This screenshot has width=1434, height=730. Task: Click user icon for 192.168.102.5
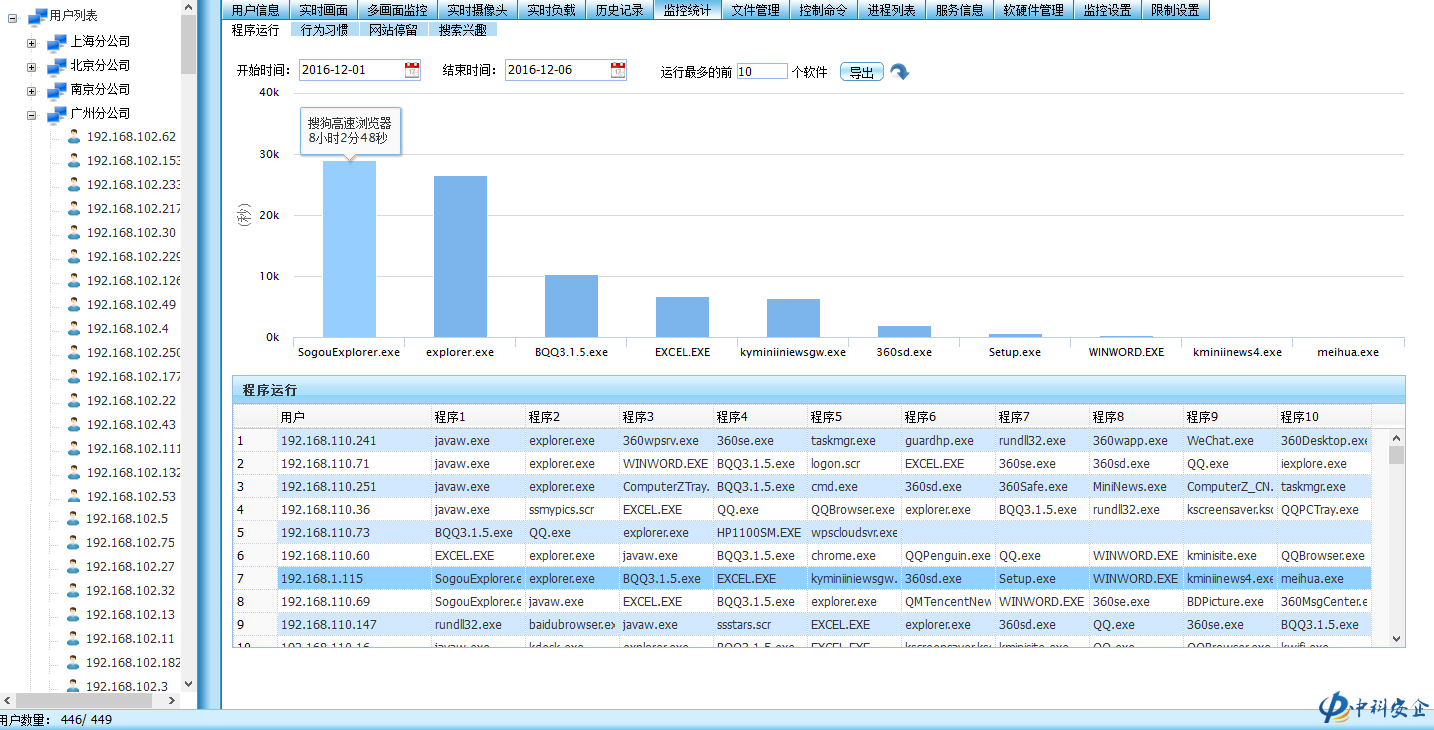74,519
